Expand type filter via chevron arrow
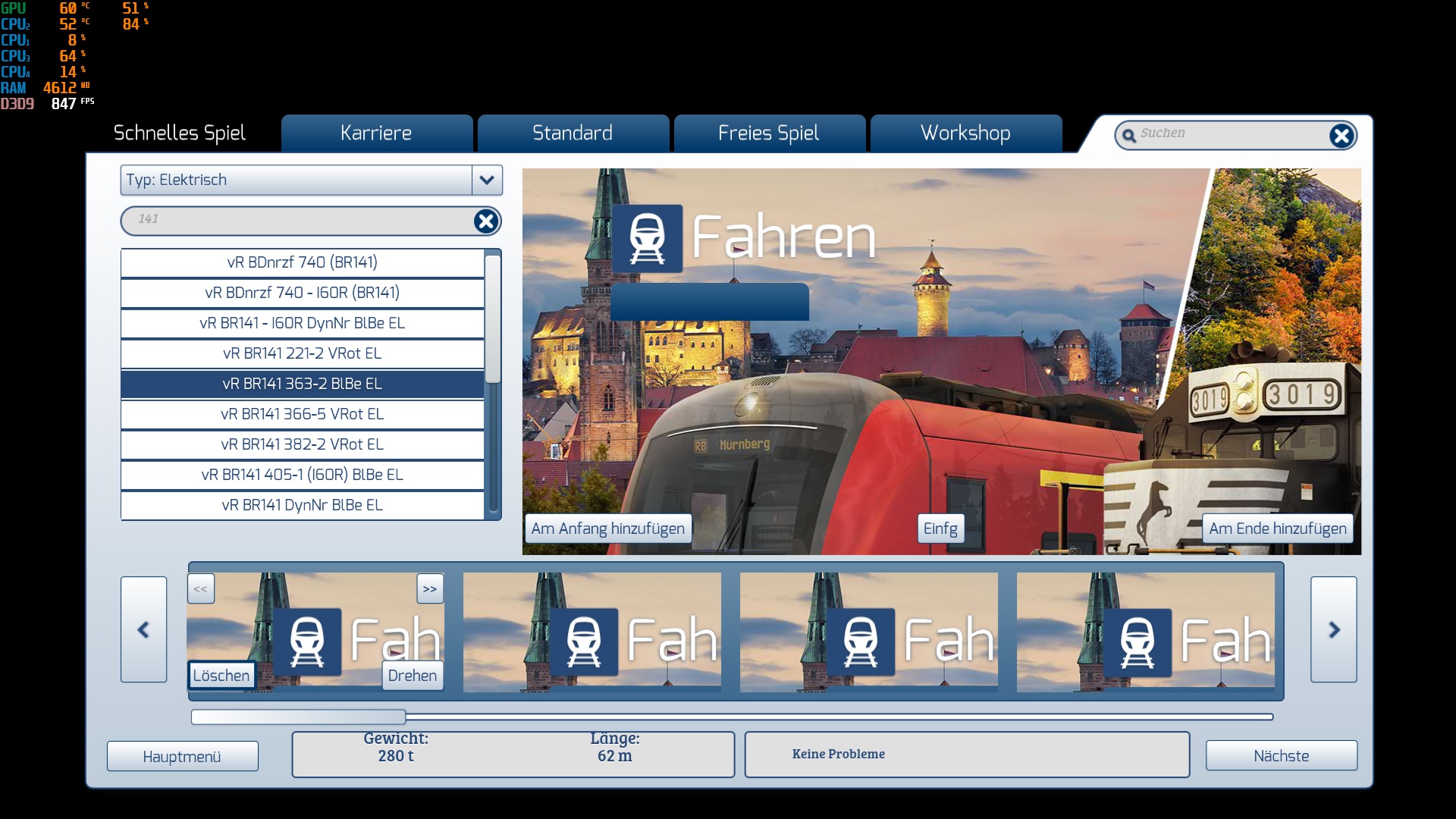Viewport: 1456px width, 819px height. click(x=487, y=180)
